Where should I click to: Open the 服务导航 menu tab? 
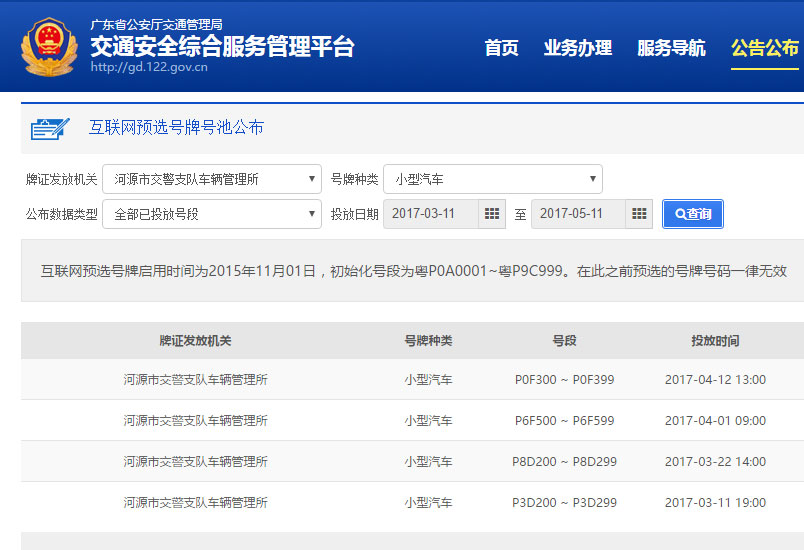click(x=671, y=48)
